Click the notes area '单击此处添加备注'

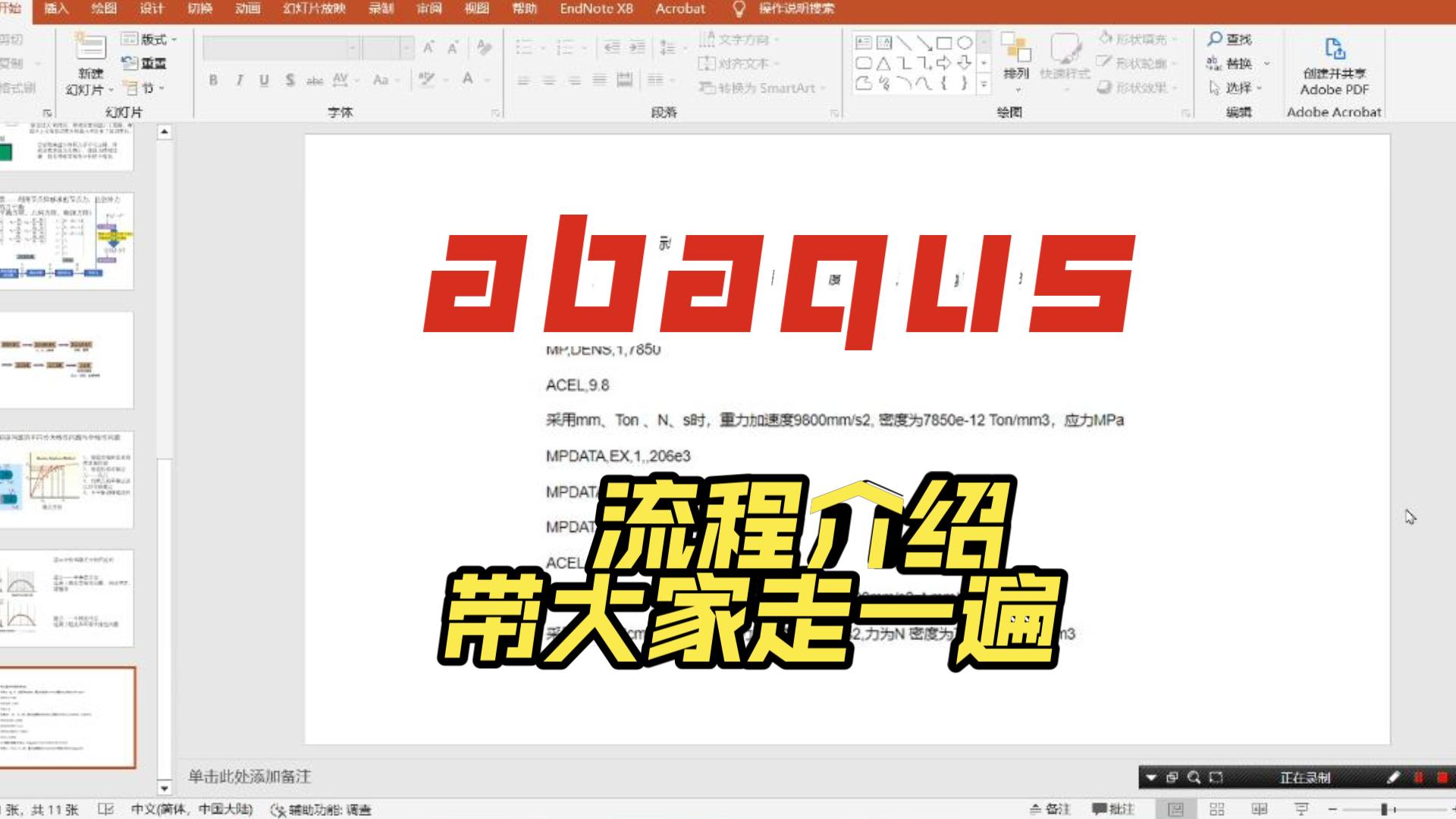(249, 777)
